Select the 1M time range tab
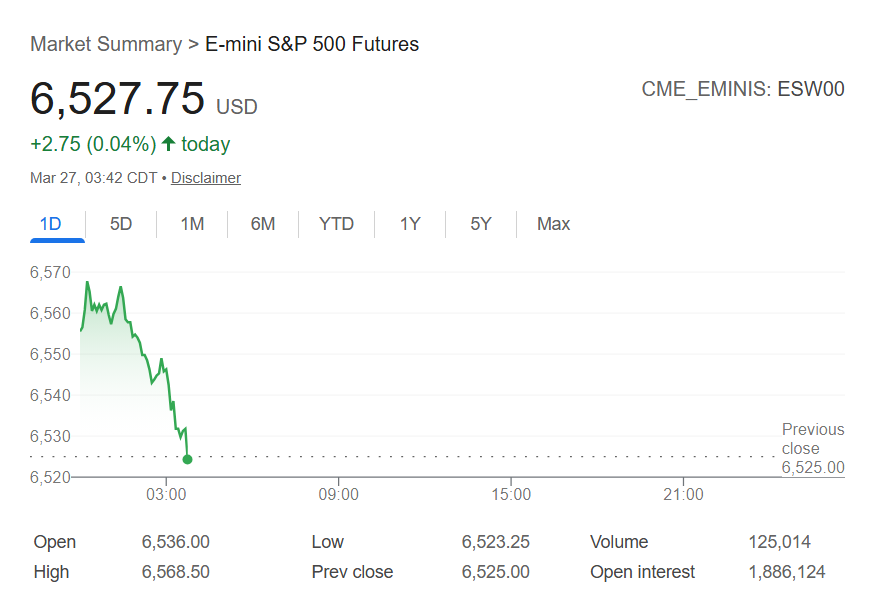 191,224
